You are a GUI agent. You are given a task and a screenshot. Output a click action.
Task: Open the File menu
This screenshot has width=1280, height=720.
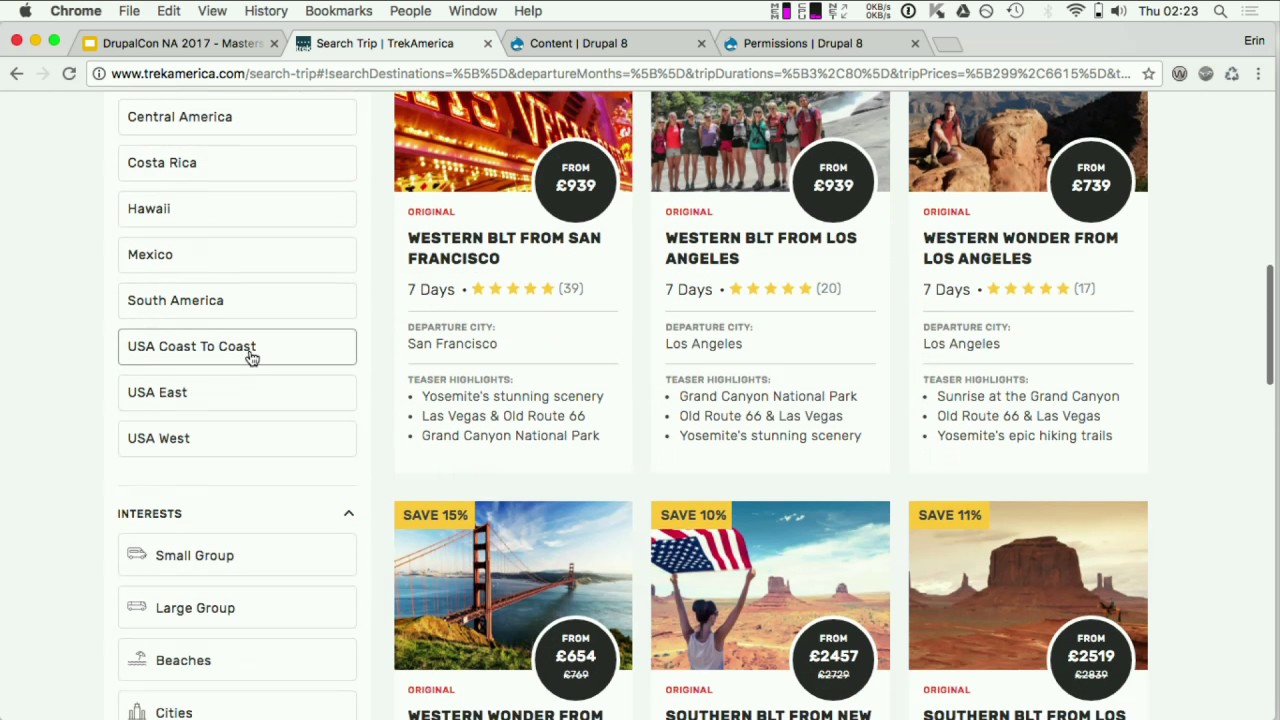point(129,11)
